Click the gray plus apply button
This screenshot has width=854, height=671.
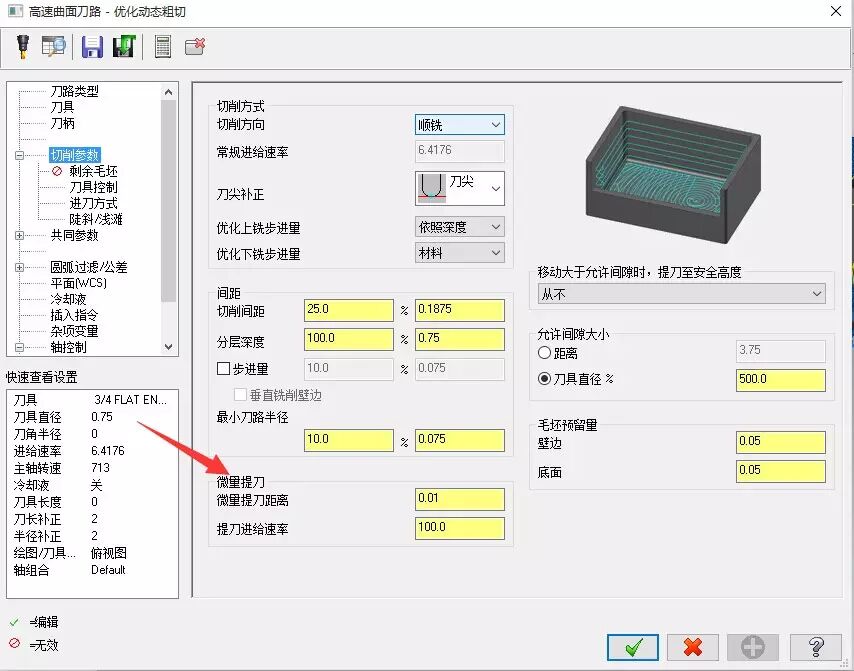pos(753,647)
